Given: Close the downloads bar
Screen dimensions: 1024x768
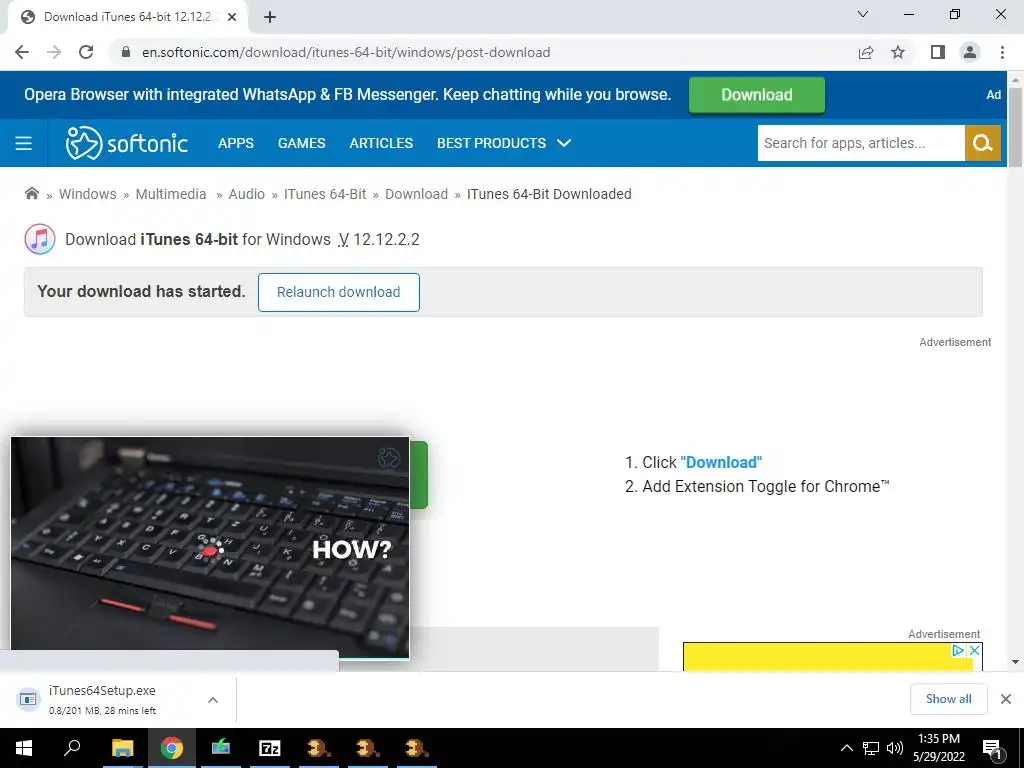Looking at the screenshot, I should (1006, 699).
